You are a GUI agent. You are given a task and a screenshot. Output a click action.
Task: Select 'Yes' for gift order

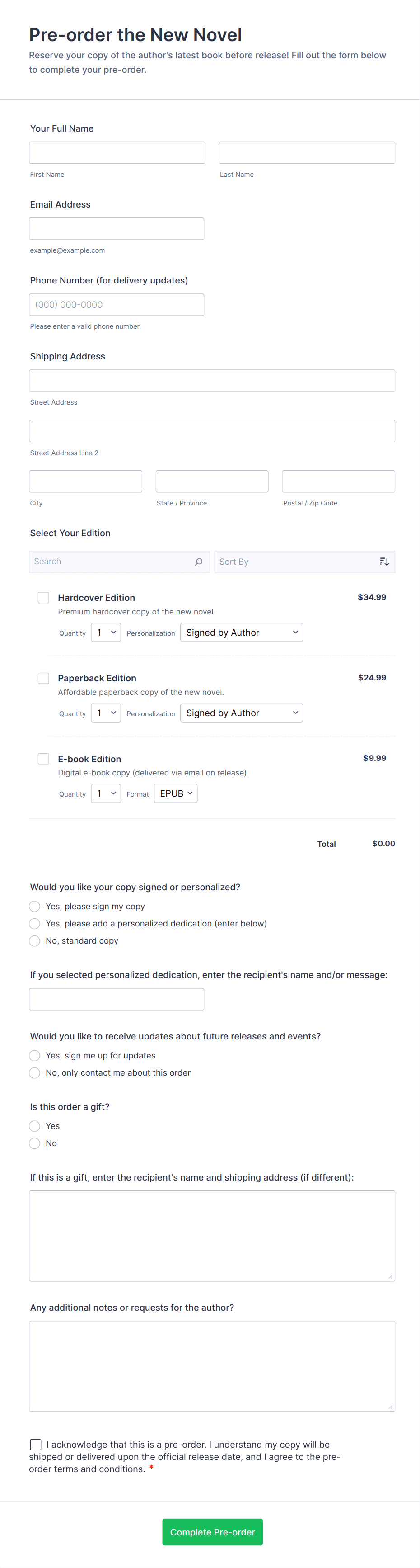[35, 1126]
